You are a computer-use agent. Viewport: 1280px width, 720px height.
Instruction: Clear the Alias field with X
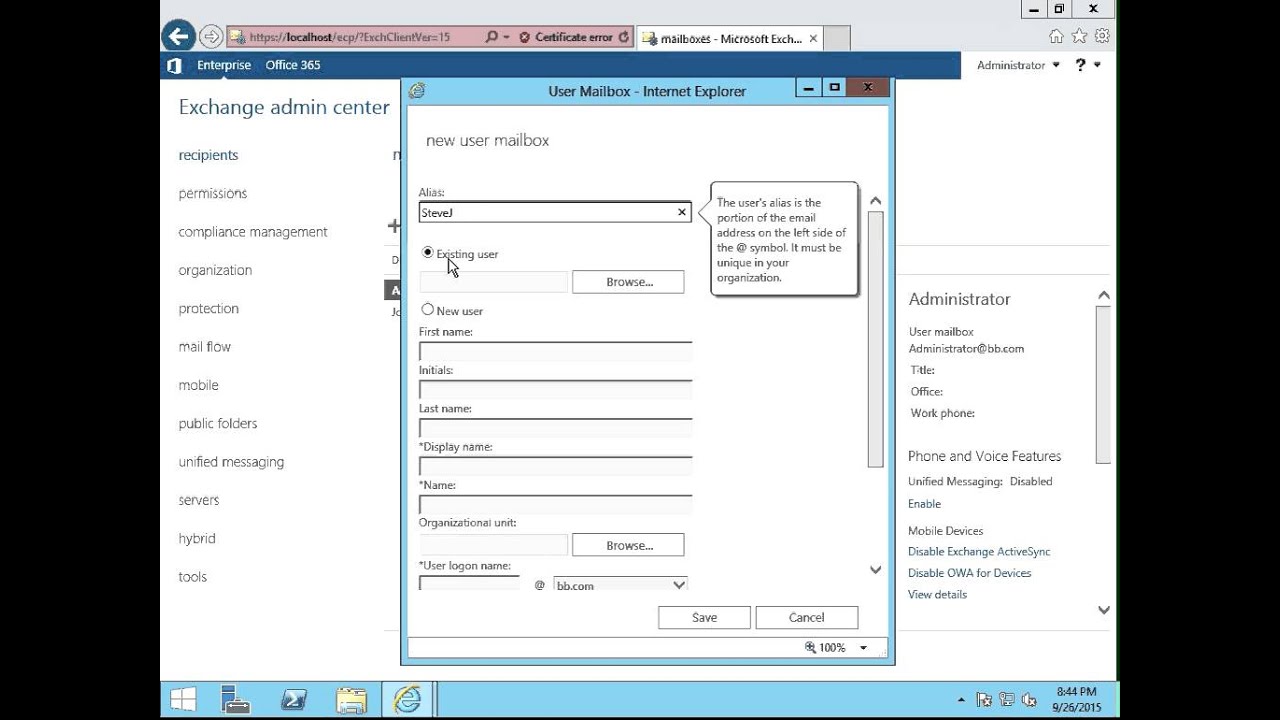[x=682, y=212]
